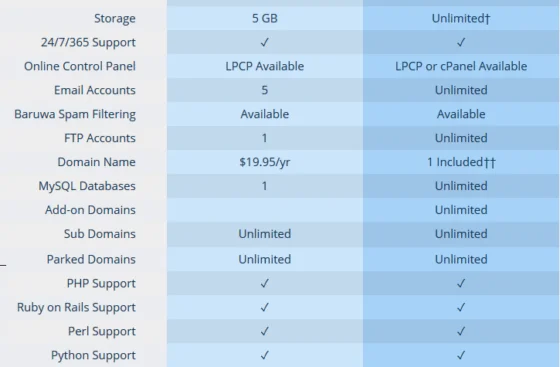Click Unlimited Sub Domains in first plan
This screenshot has height=367, width=560.
pos(265,233)
